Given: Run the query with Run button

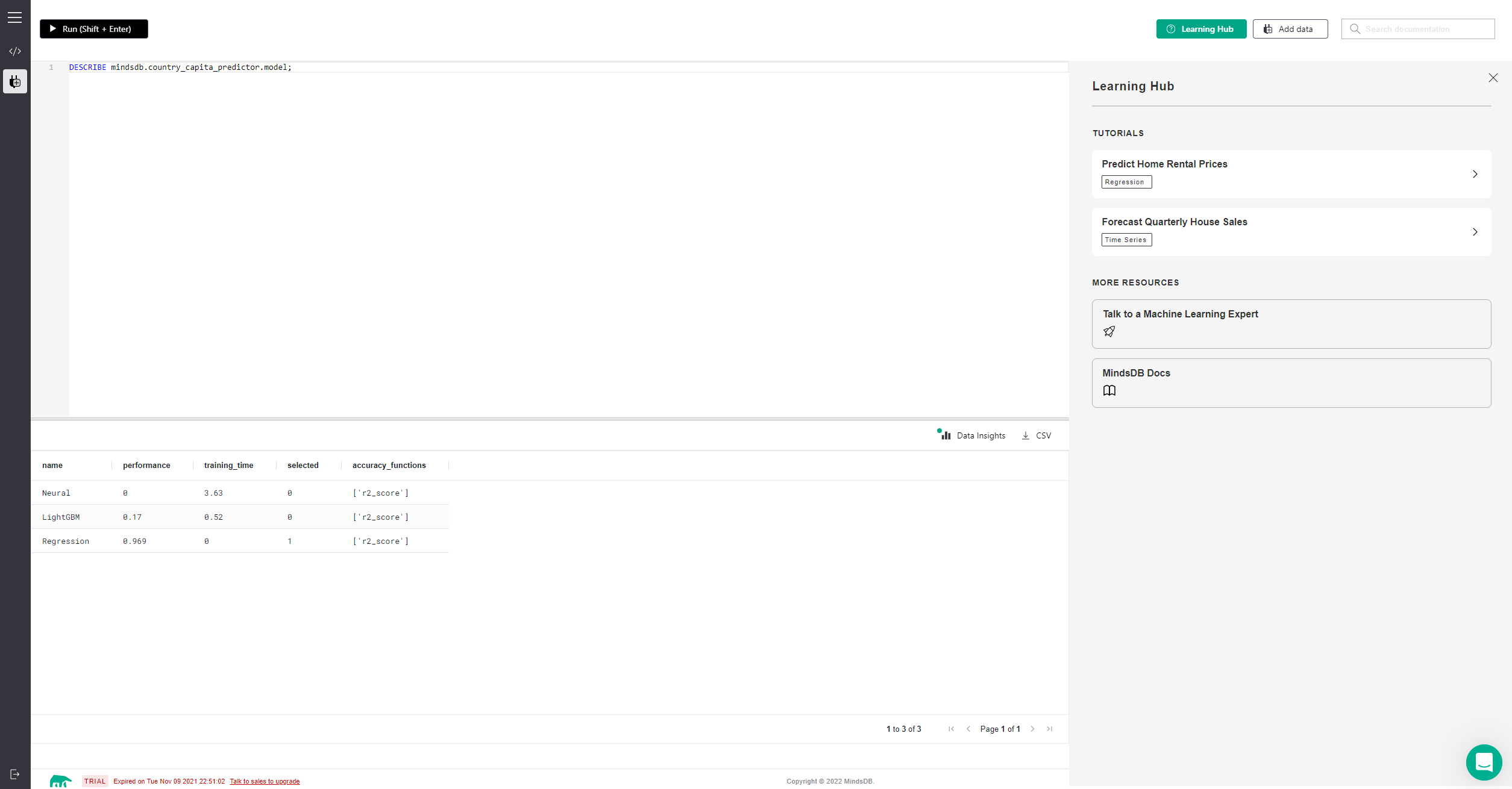Looking at the screenshot, I should (94, 29).
